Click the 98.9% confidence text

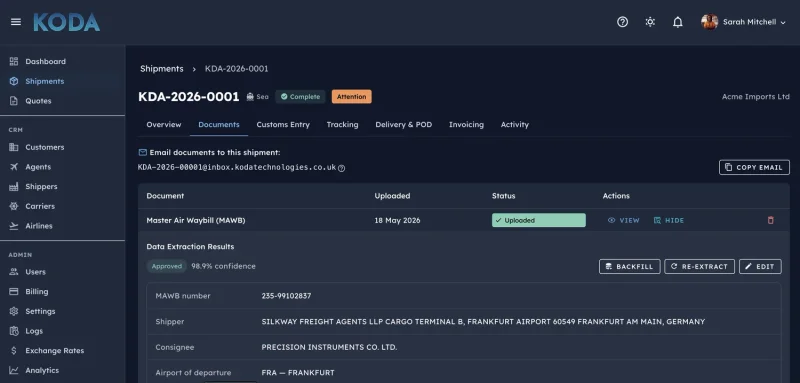223,266
